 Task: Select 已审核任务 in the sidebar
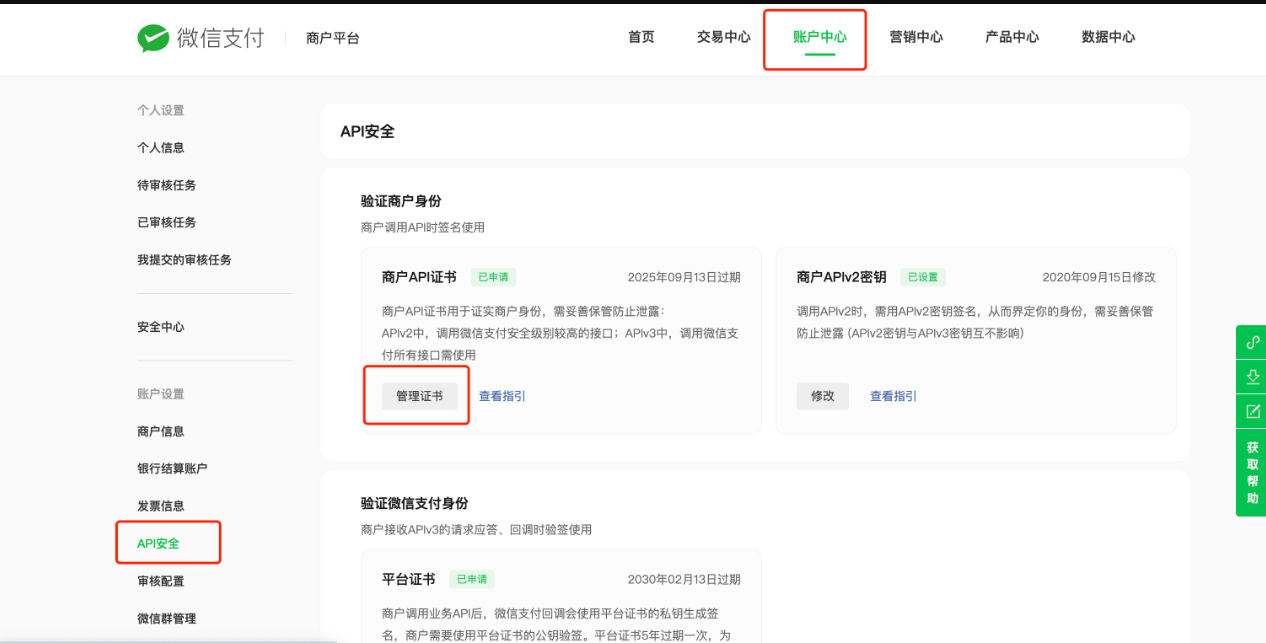(167, 222)
